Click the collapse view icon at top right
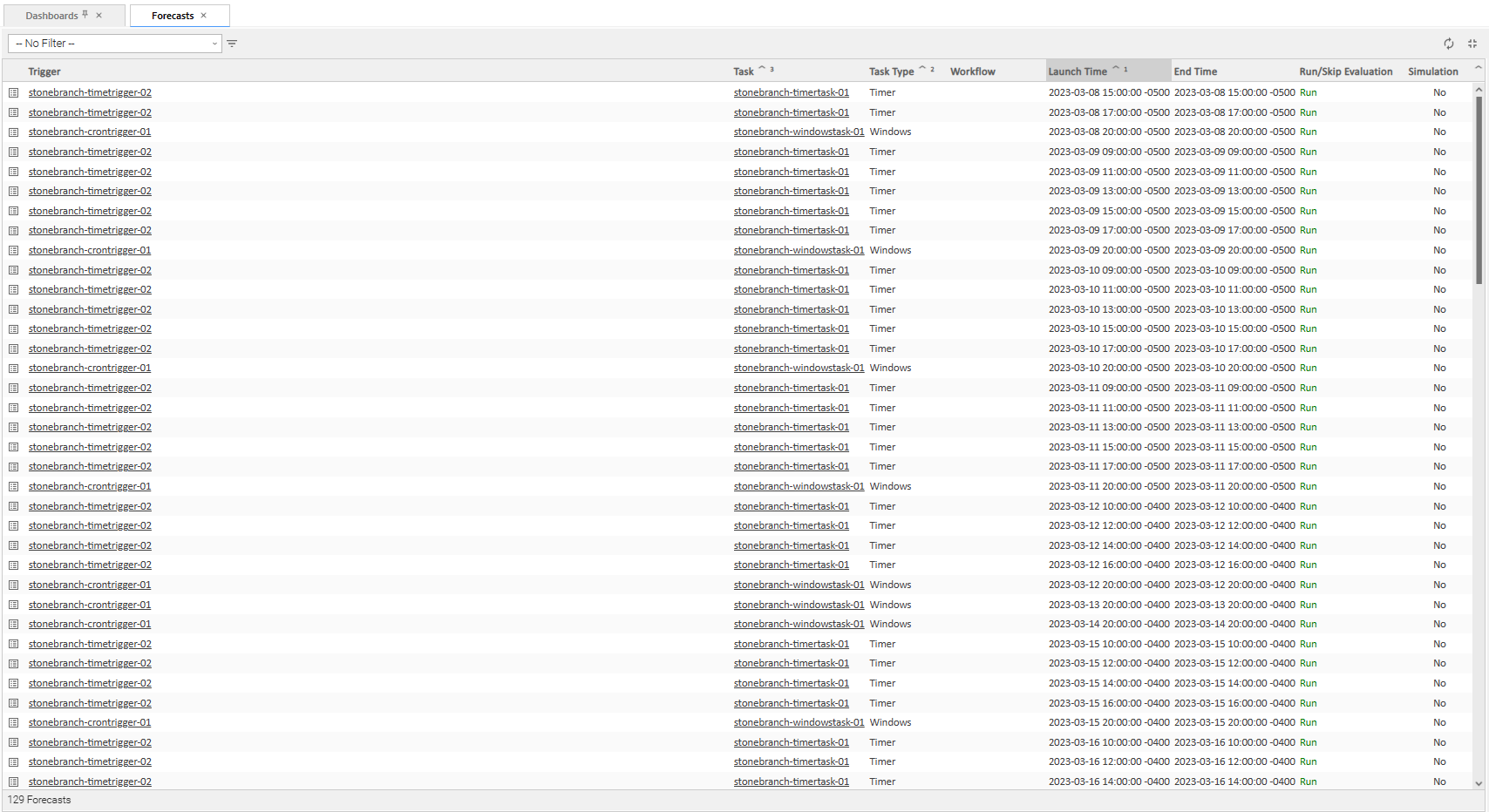This screenshot has width=1489, height=812. pos(1472,44)
